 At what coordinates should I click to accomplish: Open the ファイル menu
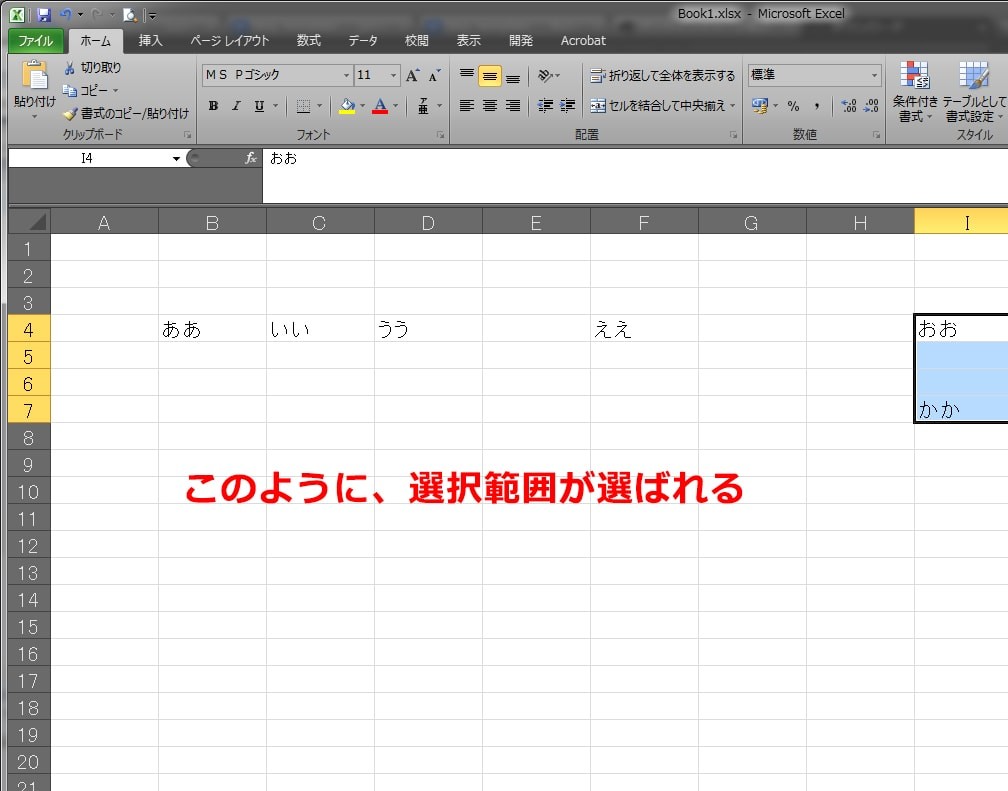point(37,41)
